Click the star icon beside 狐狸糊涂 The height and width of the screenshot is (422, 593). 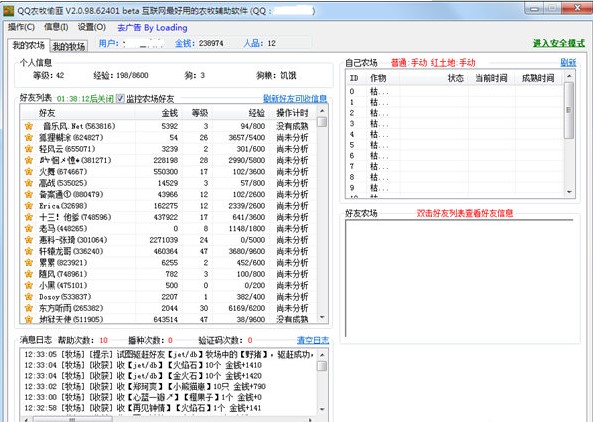coord(29,137)
